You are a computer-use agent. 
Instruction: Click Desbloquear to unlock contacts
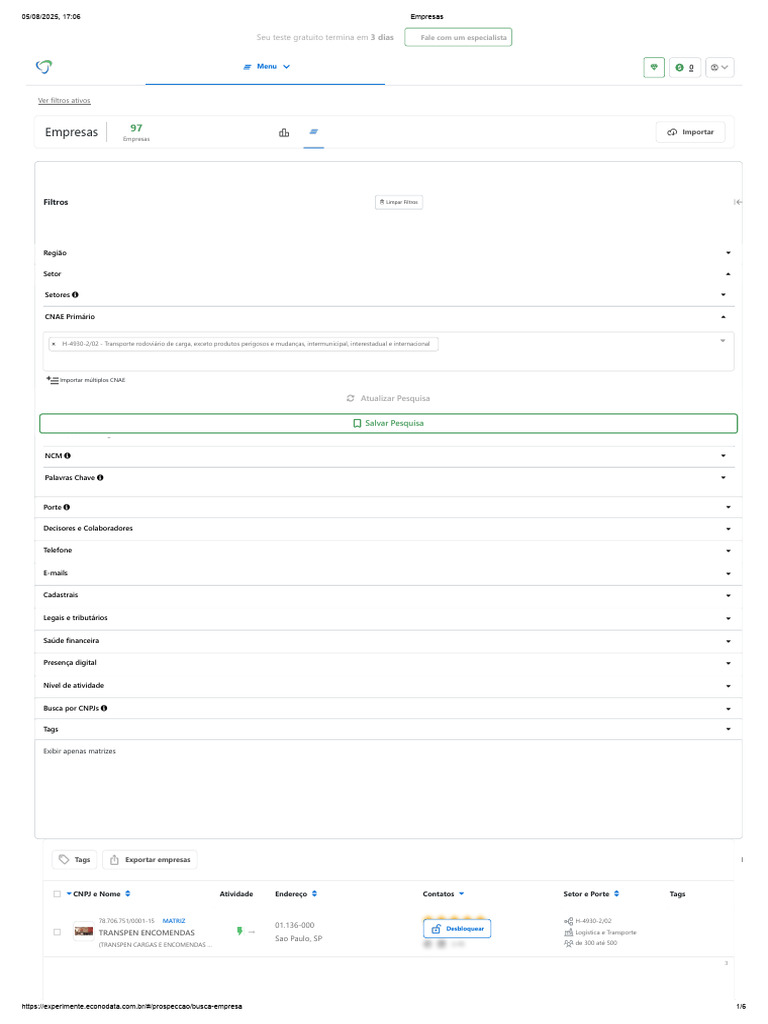point(457,929)
